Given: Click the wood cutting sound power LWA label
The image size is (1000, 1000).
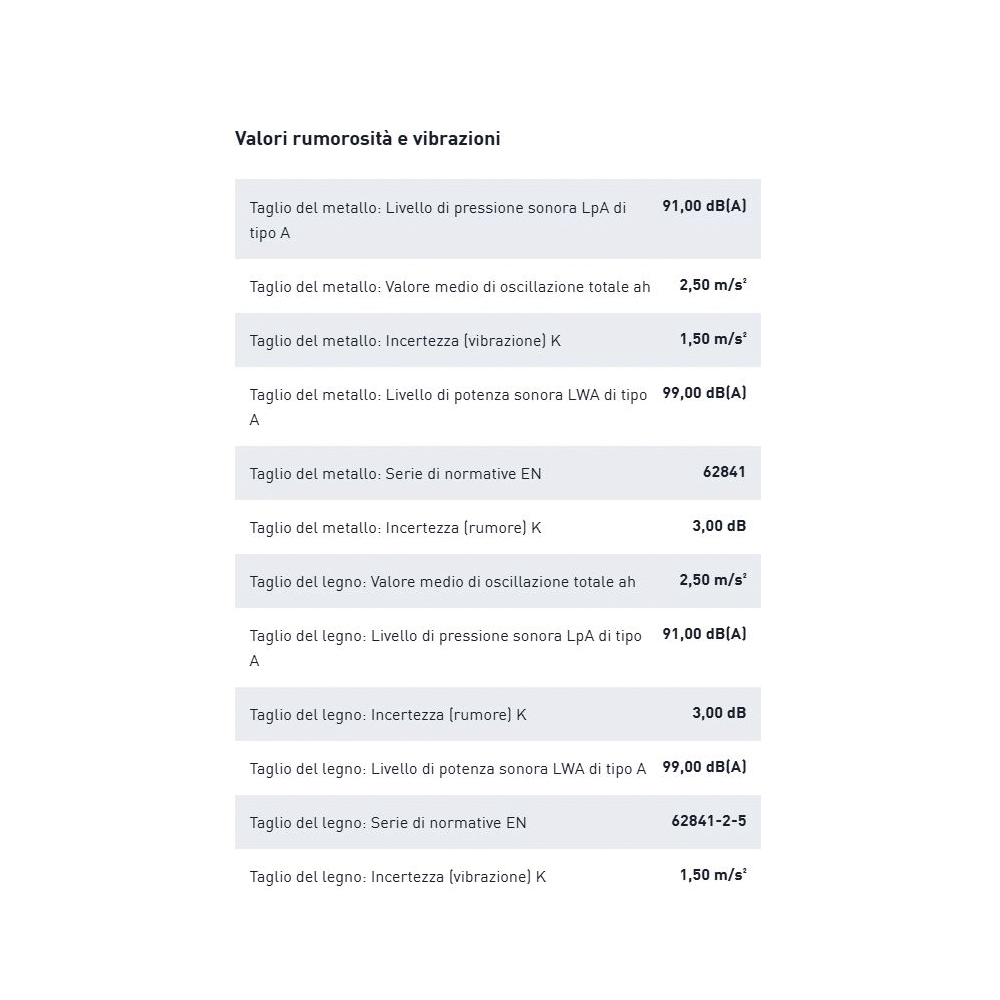Looking at the screenshot, I should point(448,769).
